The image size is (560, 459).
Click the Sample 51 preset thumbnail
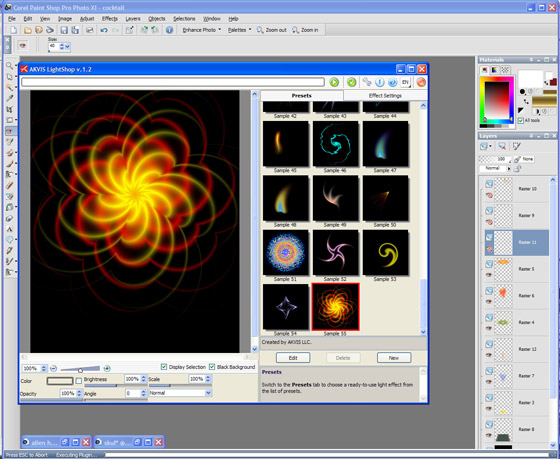pyautogui.click(x=285, y=253)
